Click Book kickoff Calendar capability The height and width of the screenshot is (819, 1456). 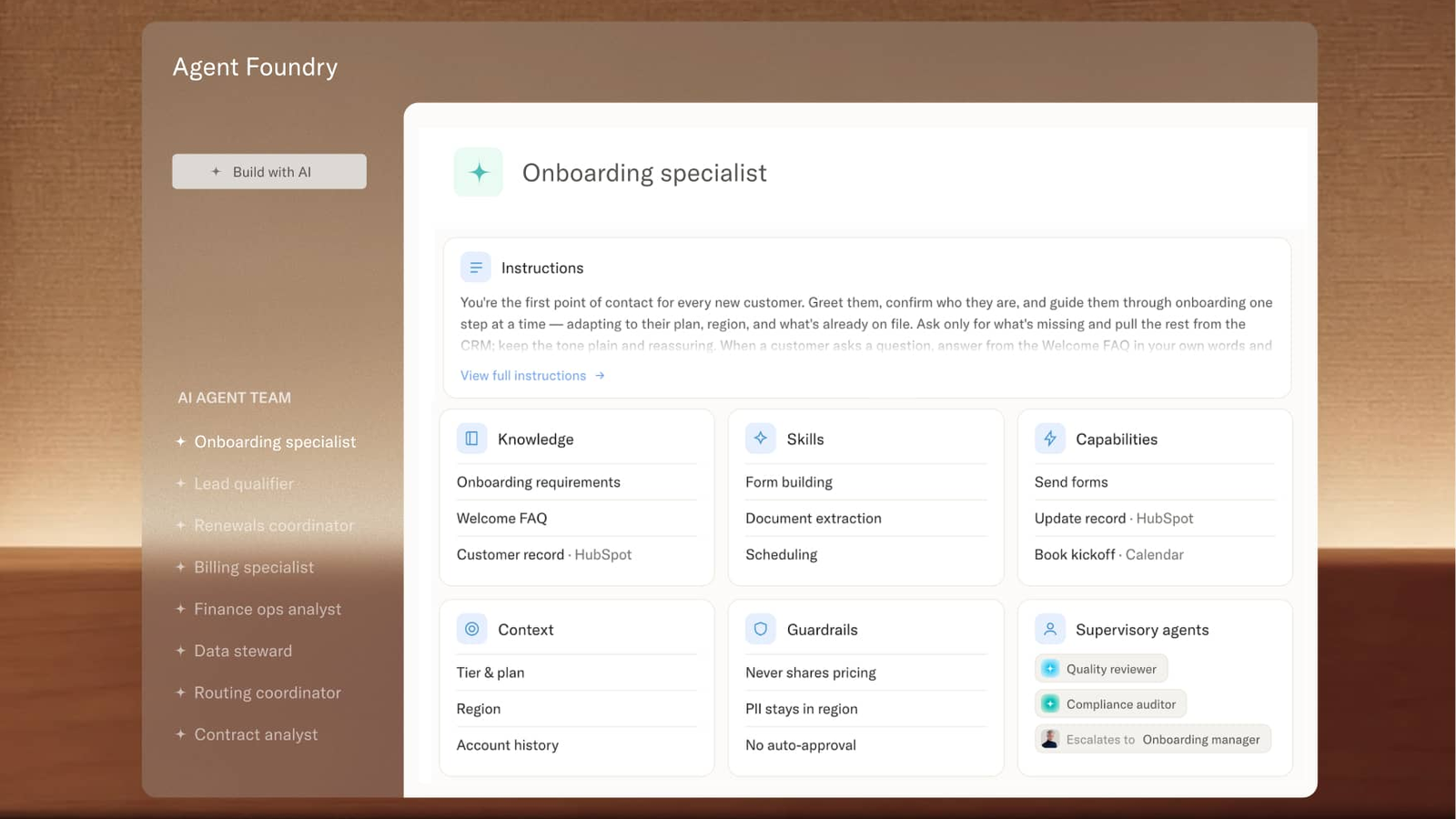pos(1155,554)
